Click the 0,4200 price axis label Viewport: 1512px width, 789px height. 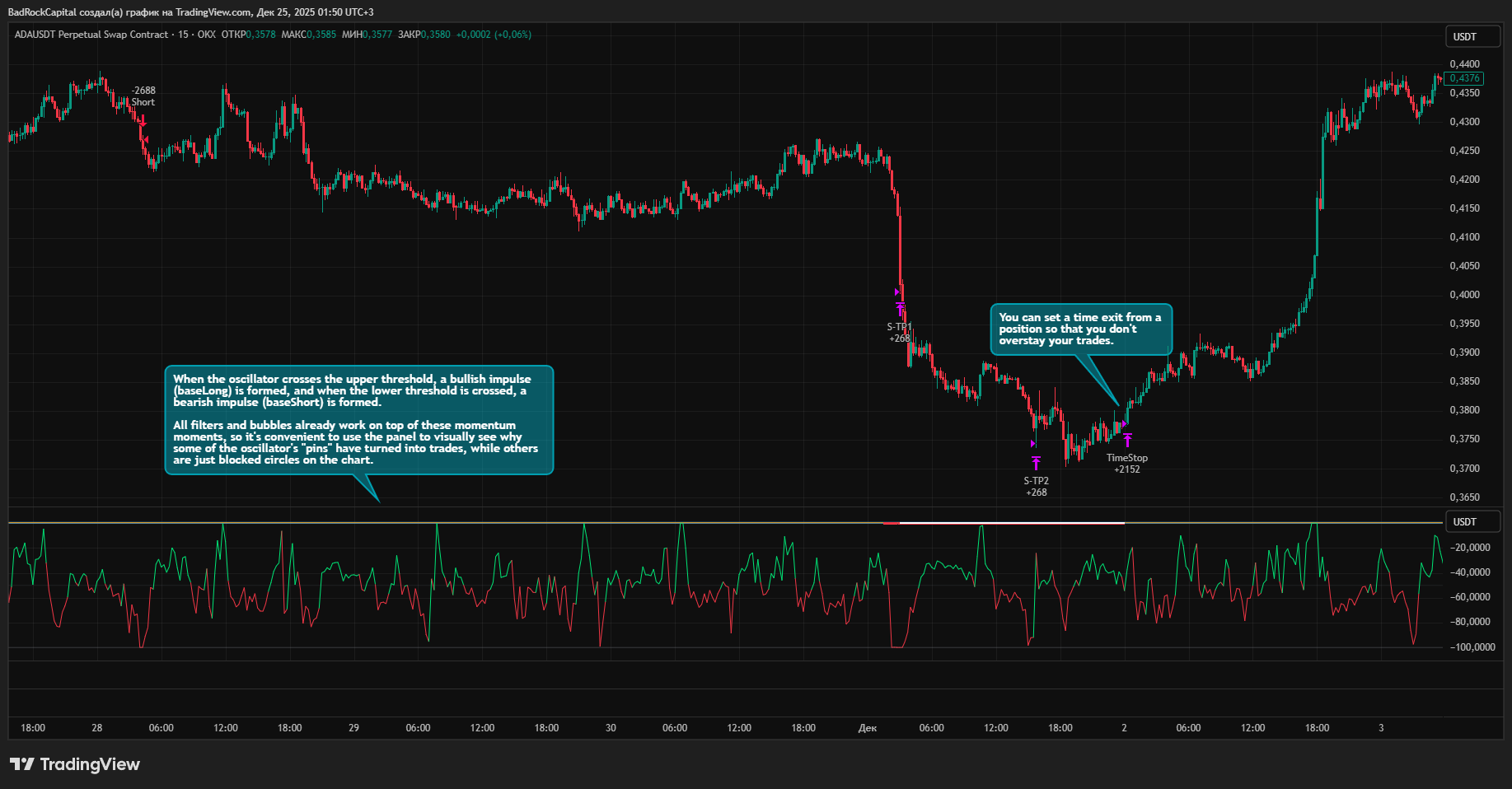[1464, 180]
